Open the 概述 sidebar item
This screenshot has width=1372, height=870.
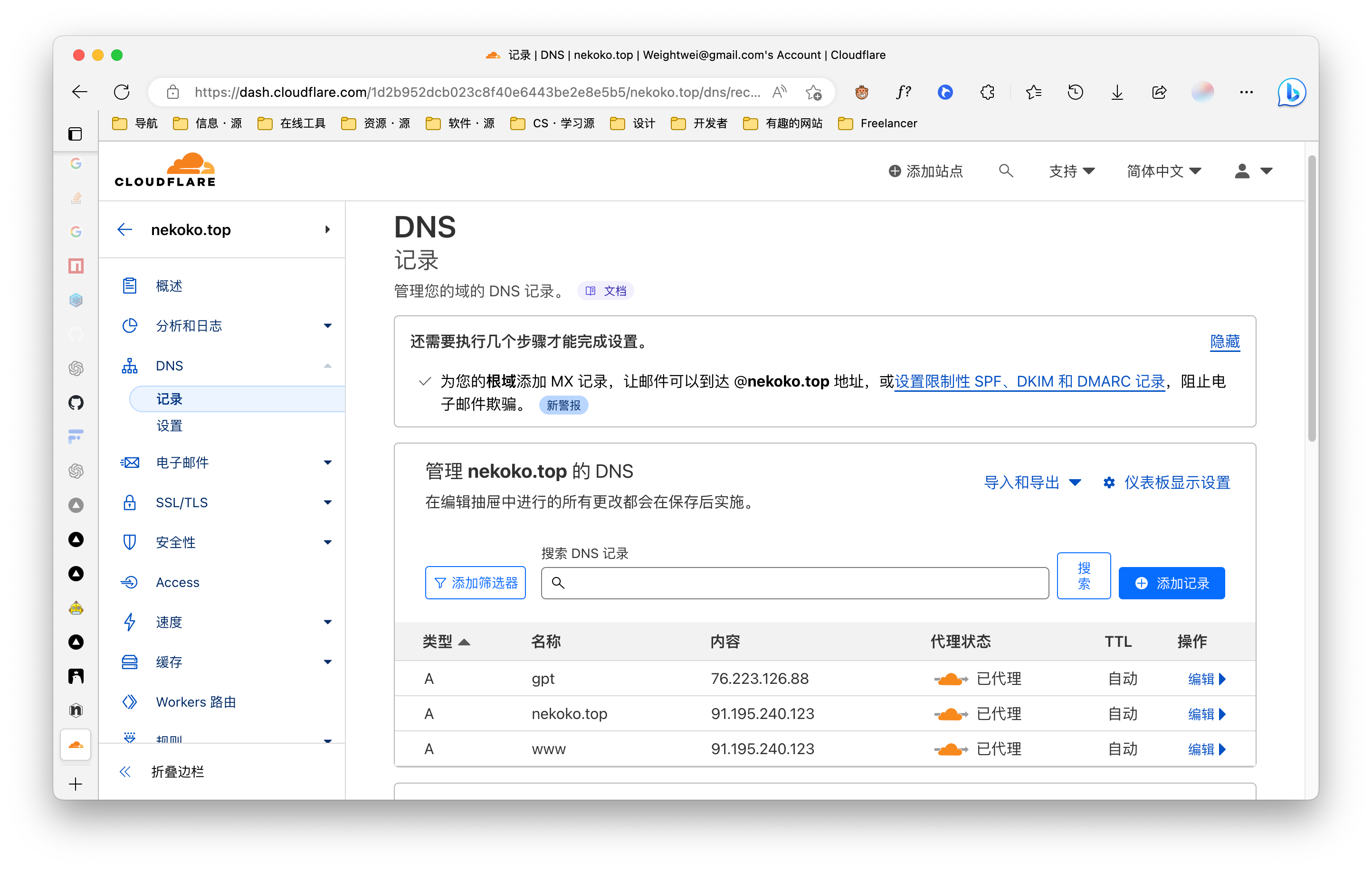tap(169, 286)
